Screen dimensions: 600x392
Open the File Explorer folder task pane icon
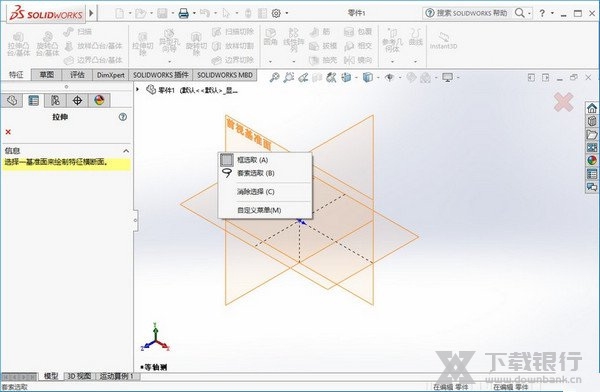(x=592, y=134)
